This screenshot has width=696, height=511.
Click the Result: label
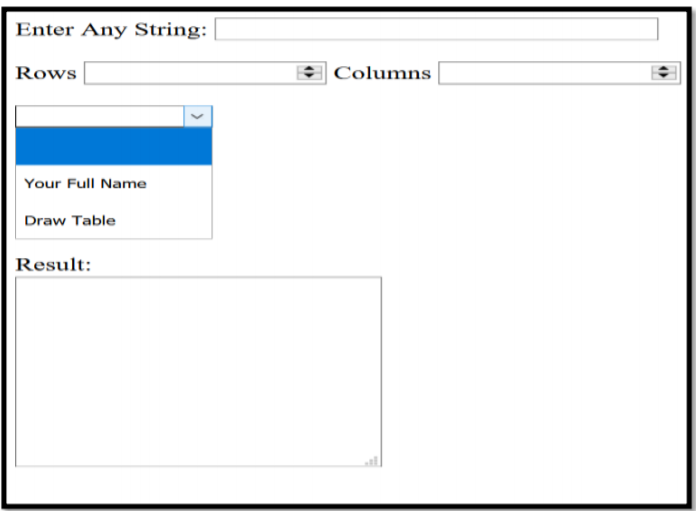pyautogui.click(x=53, y=265)
